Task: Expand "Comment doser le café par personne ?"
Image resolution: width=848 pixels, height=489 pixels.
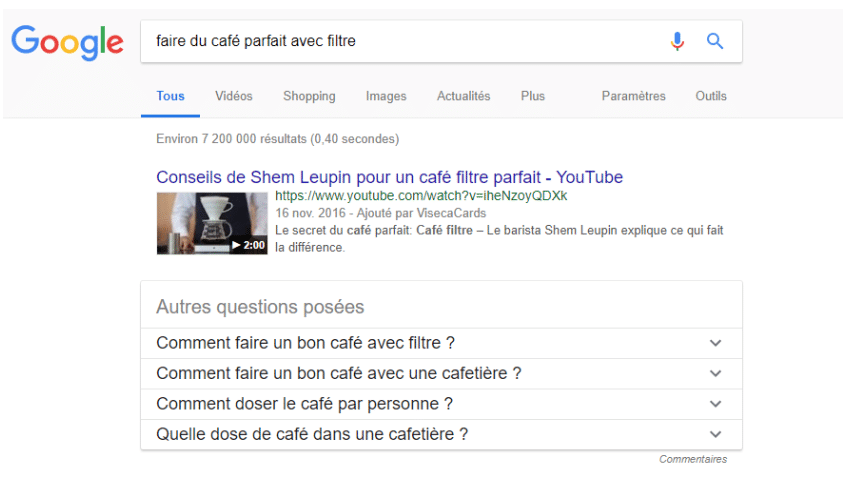Action: click(715, 404)
